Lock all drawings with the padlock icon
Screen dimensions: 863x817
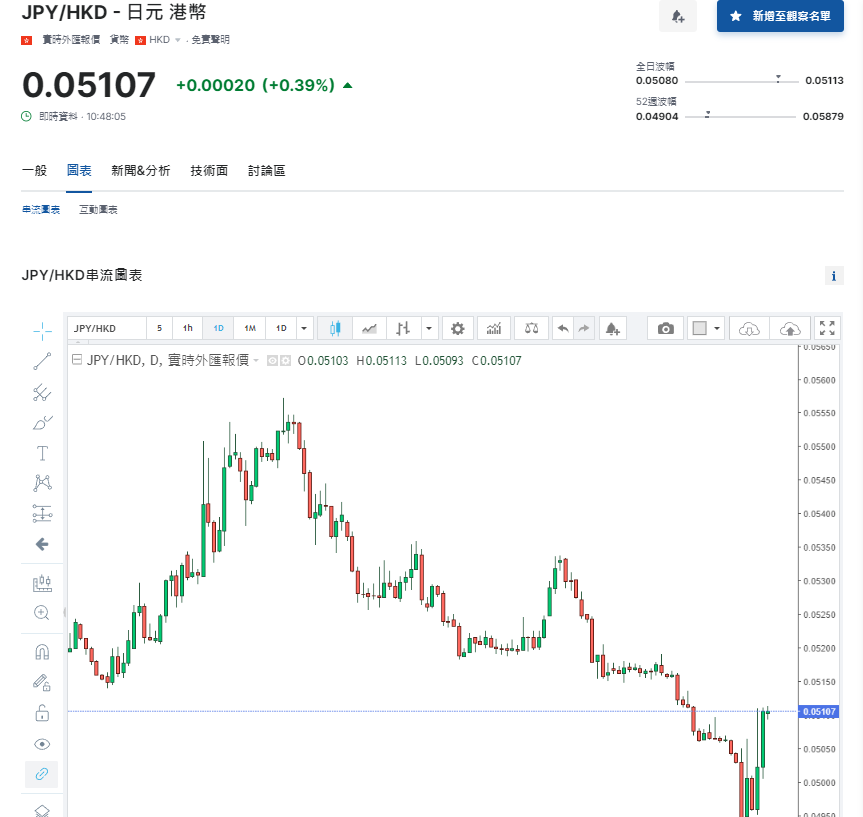41,713
